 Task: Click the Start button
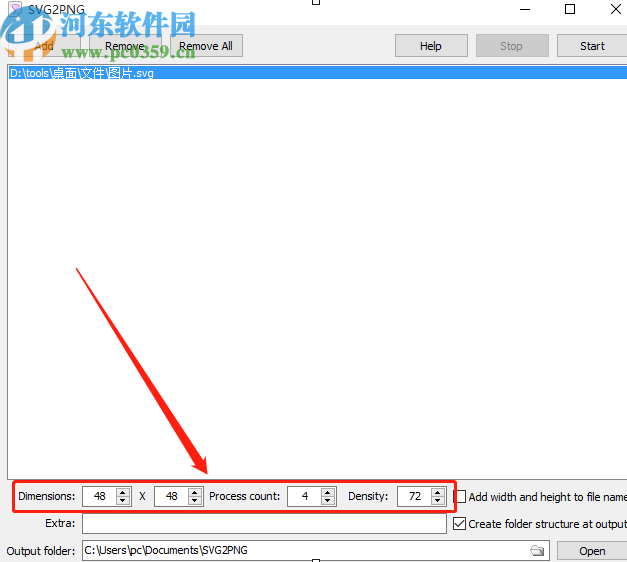(x=592, y=46)
